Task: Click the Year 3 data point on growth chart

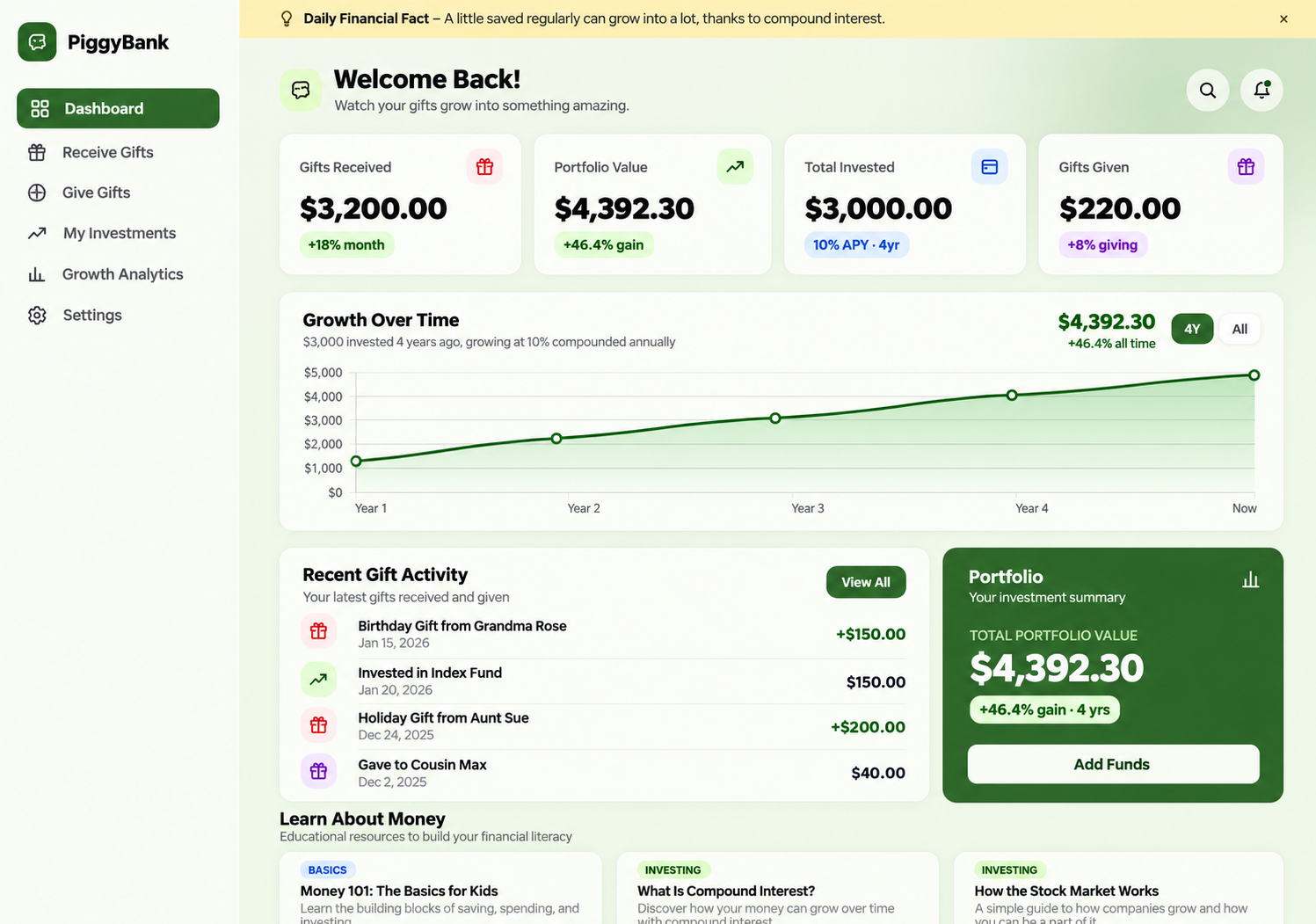Action: 775,418
